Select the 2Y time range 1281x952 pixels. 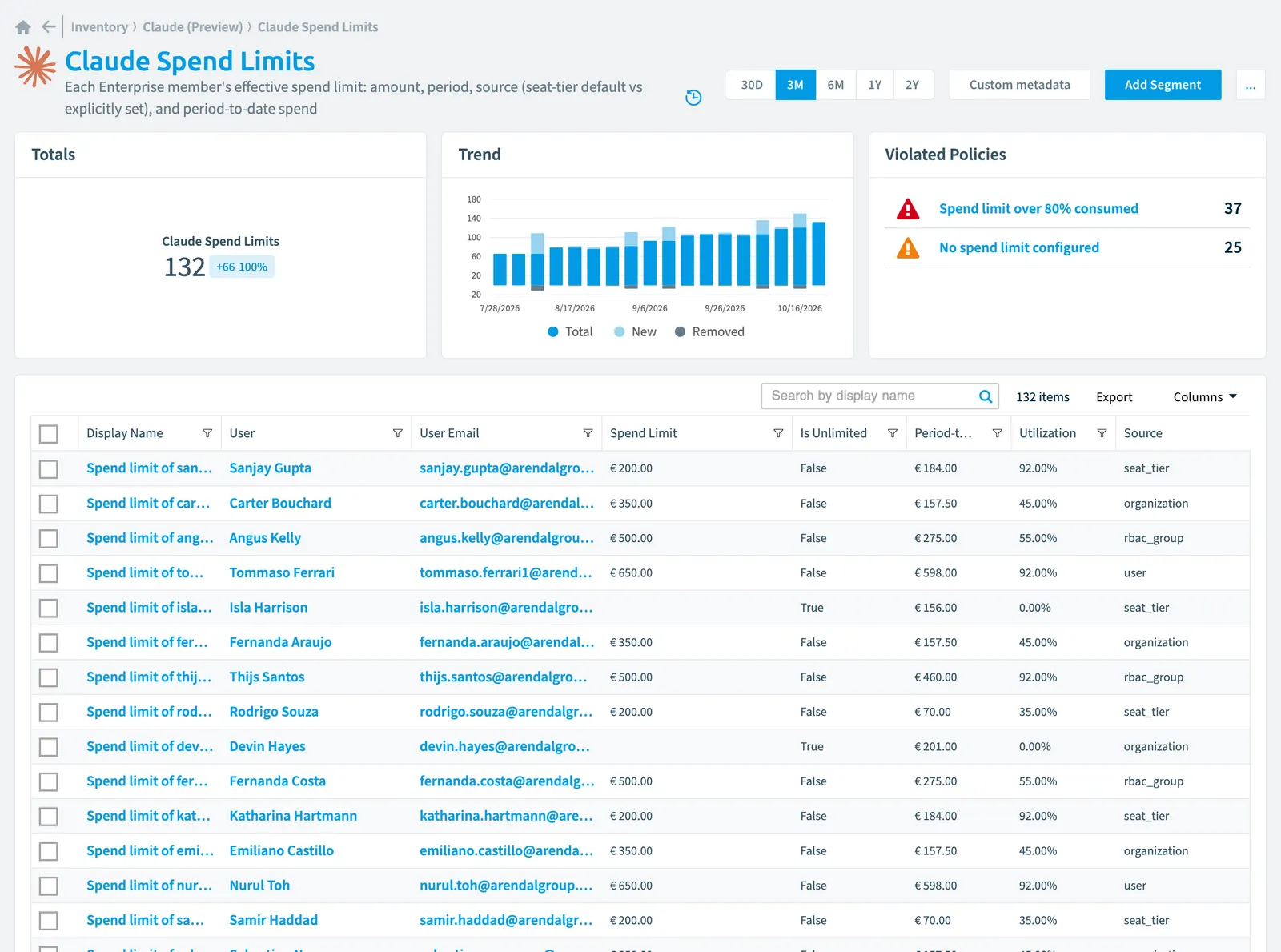point(913,85)
